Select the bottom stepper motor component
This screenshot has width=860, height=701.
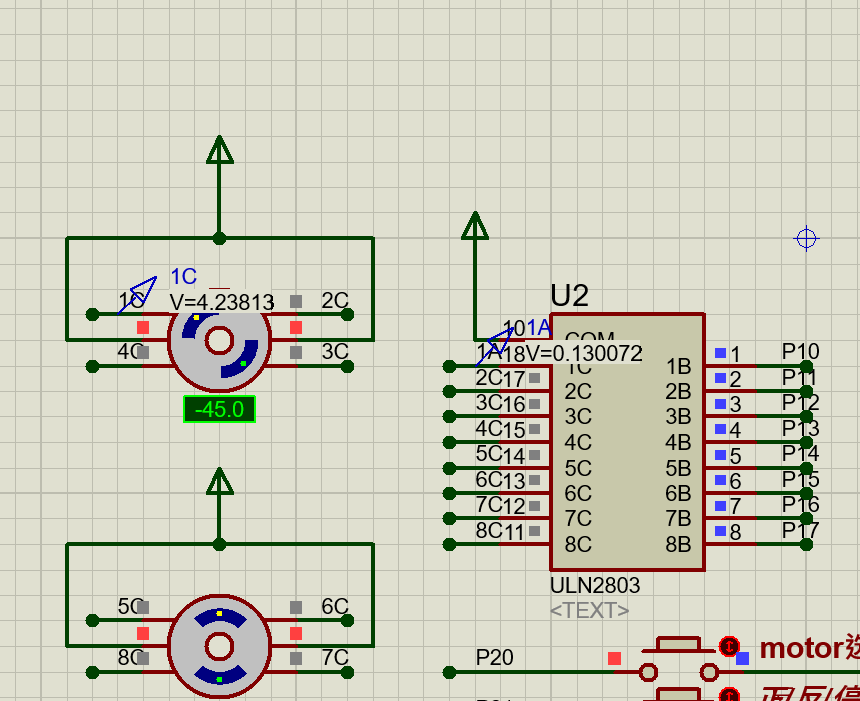219,647
